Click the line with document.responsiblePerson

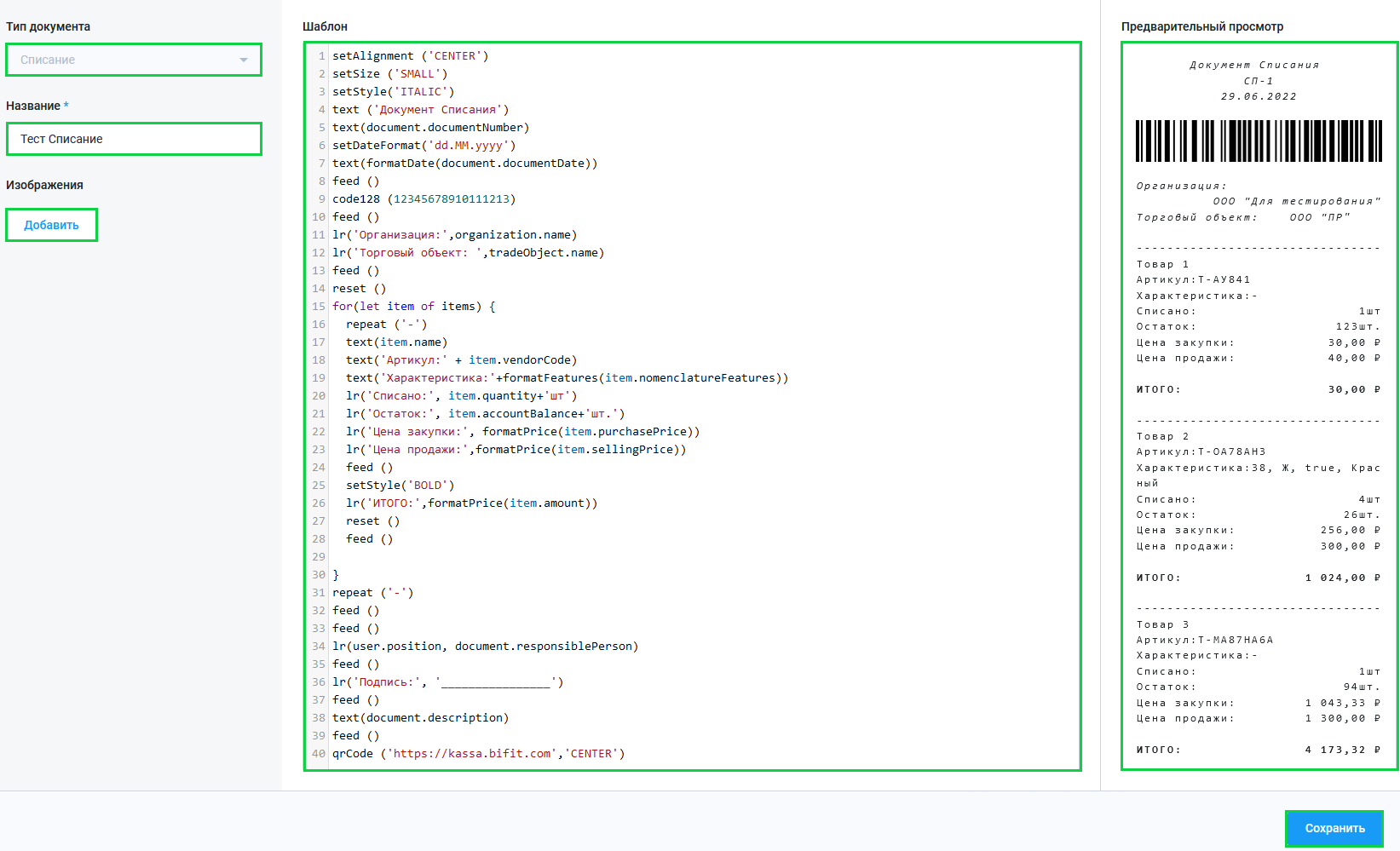click(x=485, y=647)
